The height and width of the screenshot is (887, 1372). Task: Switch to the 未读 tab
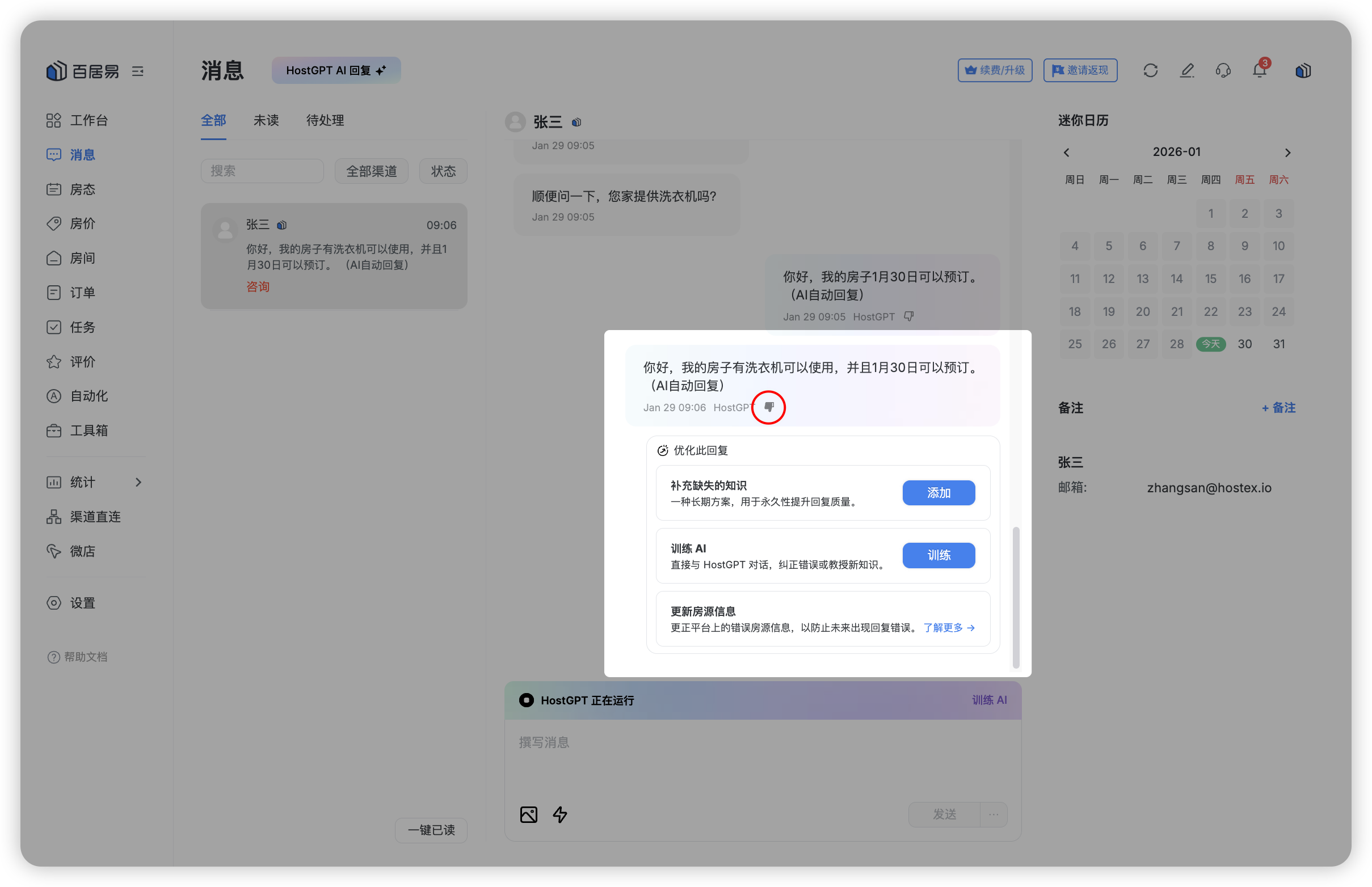(x=266, y=120)
